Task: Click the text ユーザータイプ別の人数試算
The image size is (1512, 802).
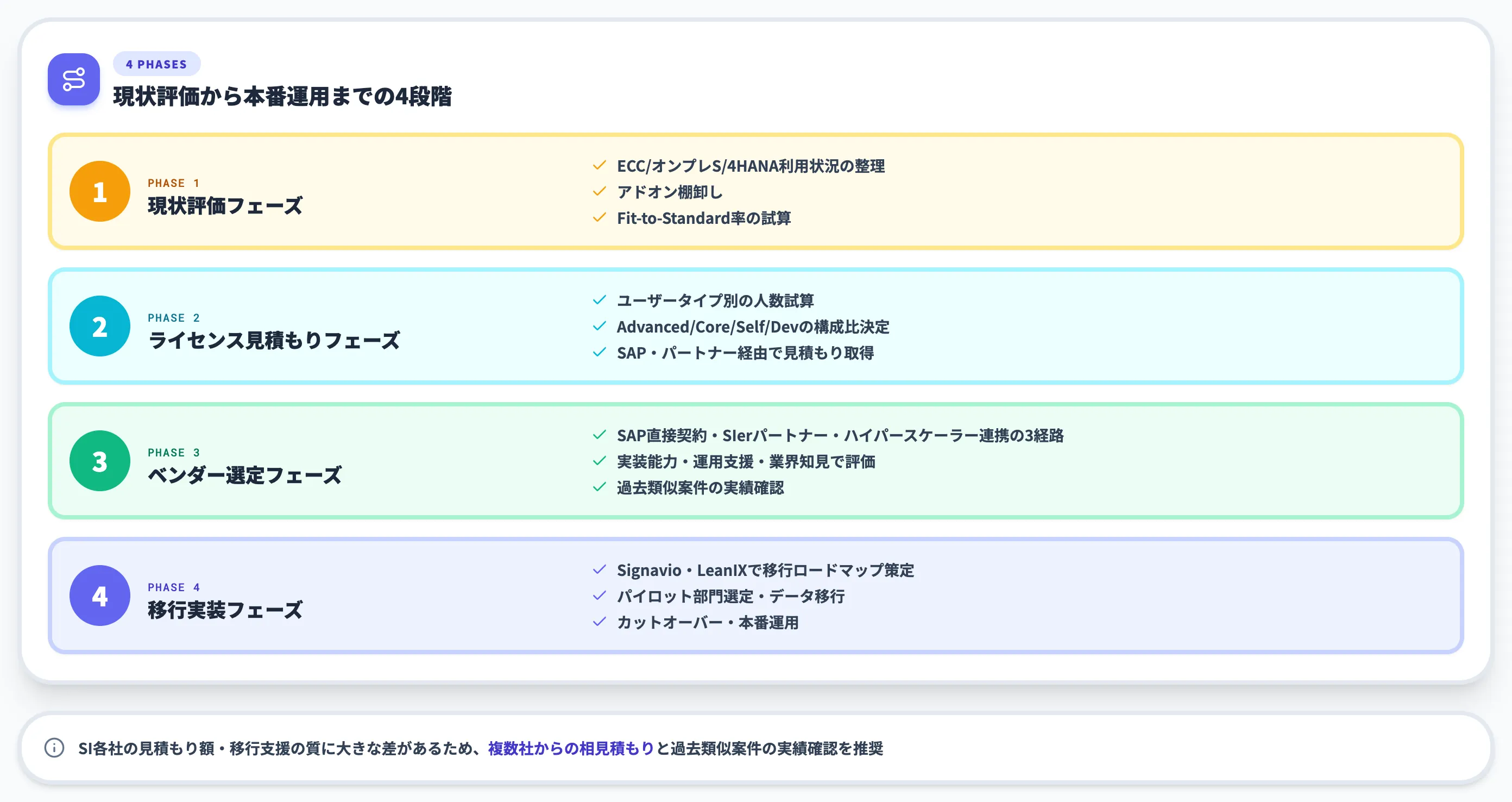Action: click(x=715, y=300)
